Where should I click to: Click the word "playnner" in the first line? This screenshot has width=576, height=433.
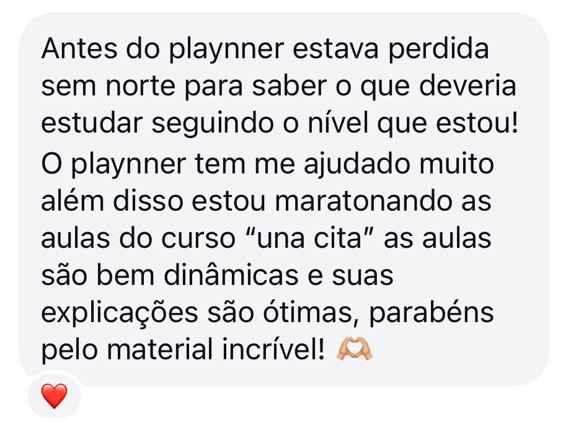point(227,51)
